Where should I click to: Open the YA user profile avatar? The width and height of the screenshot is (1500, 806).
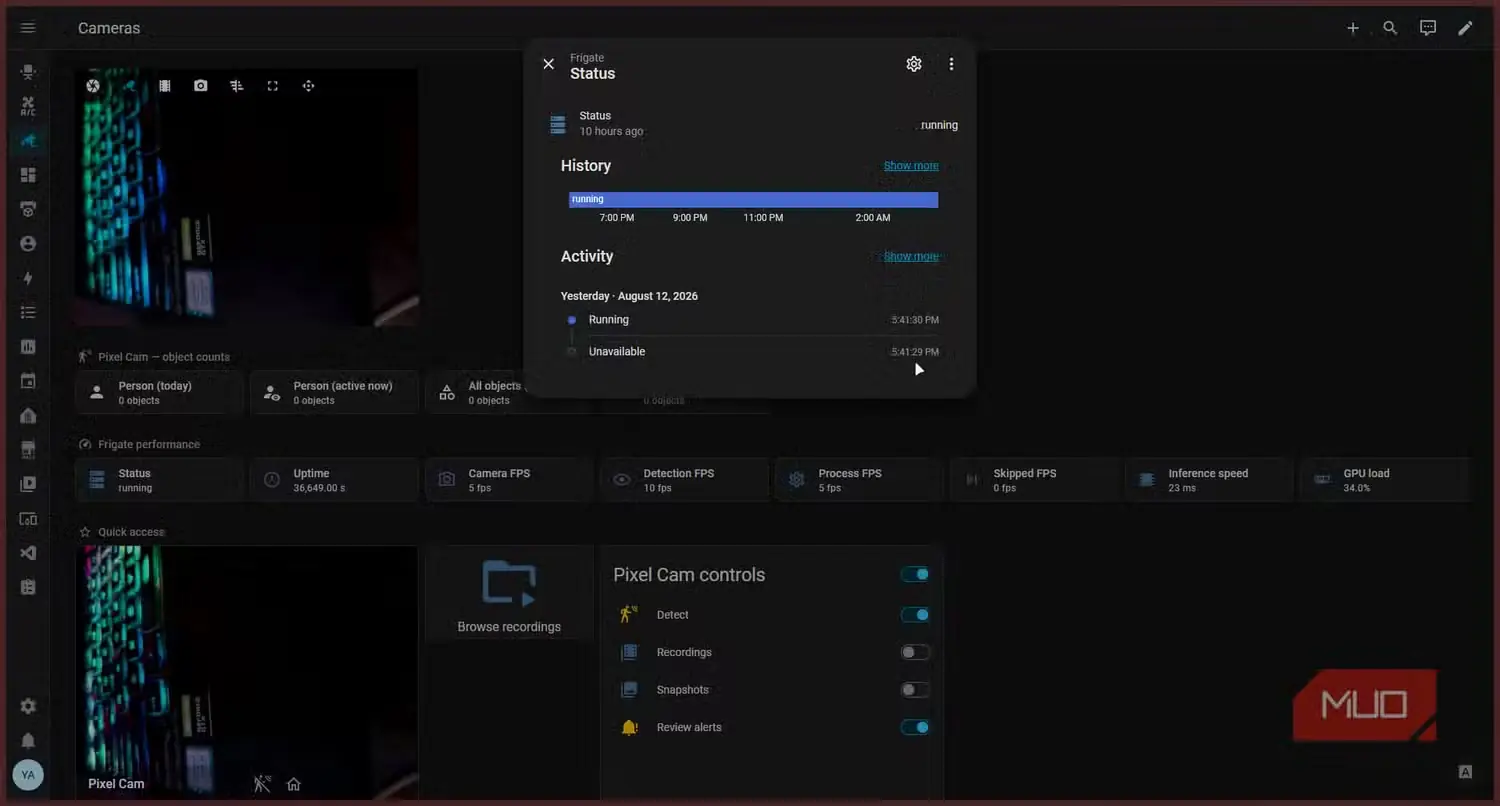click(28, 775)
